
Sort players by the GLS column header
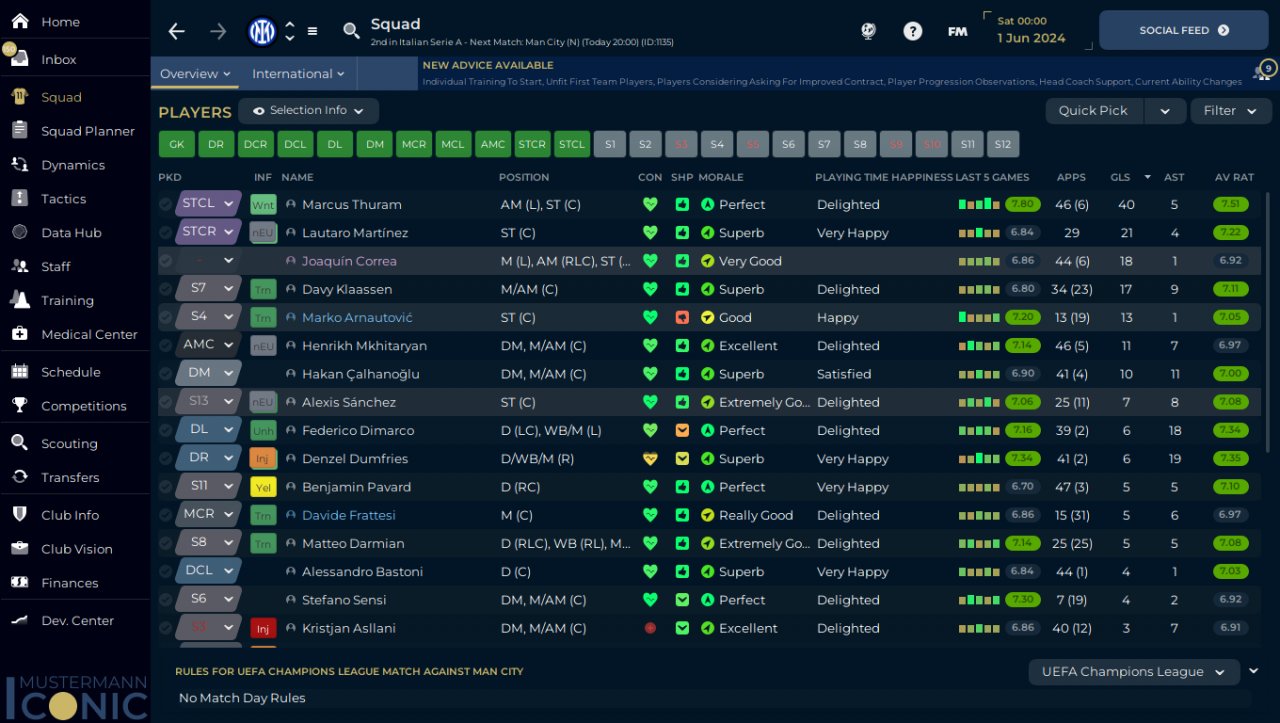click(x=1118, y=177)
